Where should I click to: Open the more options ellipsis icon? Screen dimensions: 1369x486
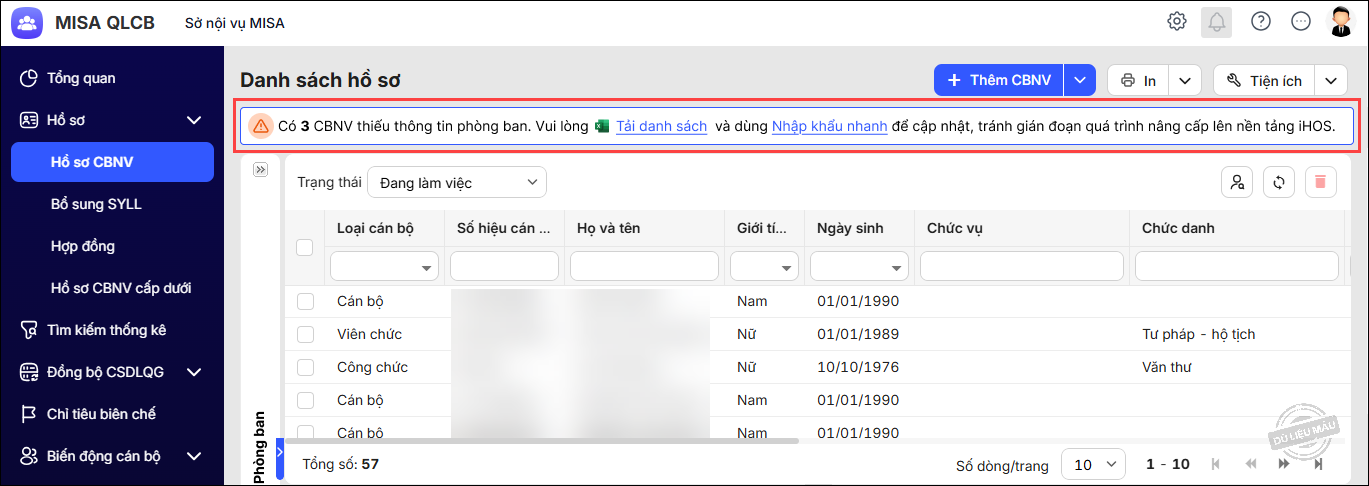(1301, 21)
